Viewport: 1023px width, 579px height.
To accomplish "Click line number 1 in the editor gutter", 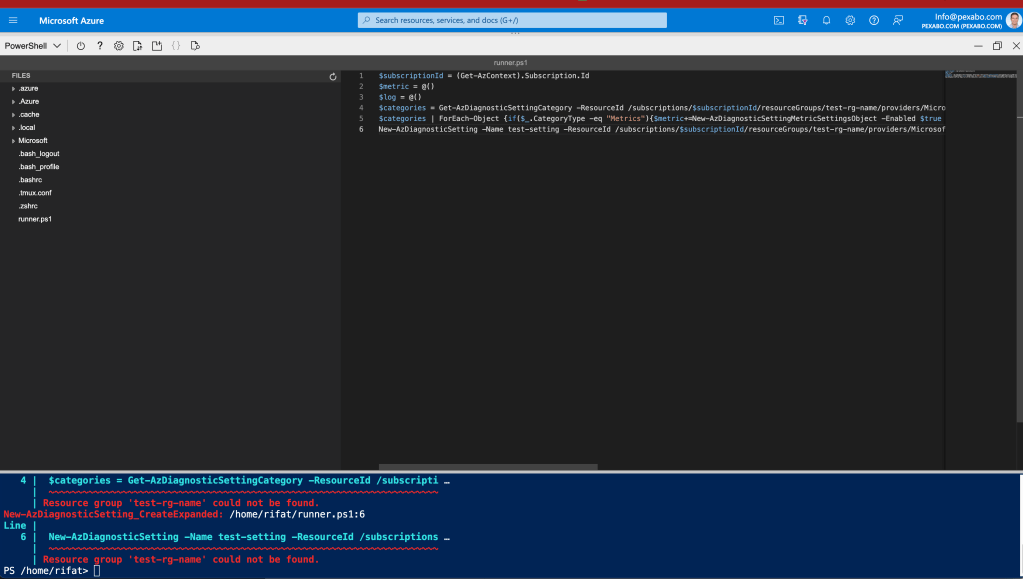I will coord(361,76).
